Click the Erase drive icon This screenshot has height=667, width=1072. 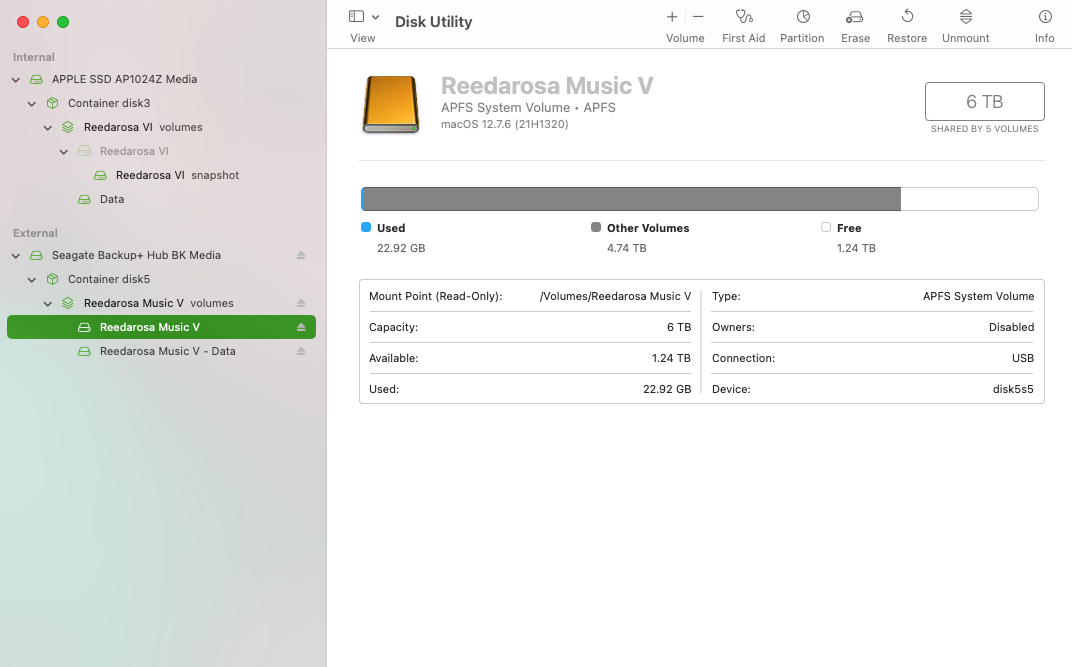click(855, 16)
